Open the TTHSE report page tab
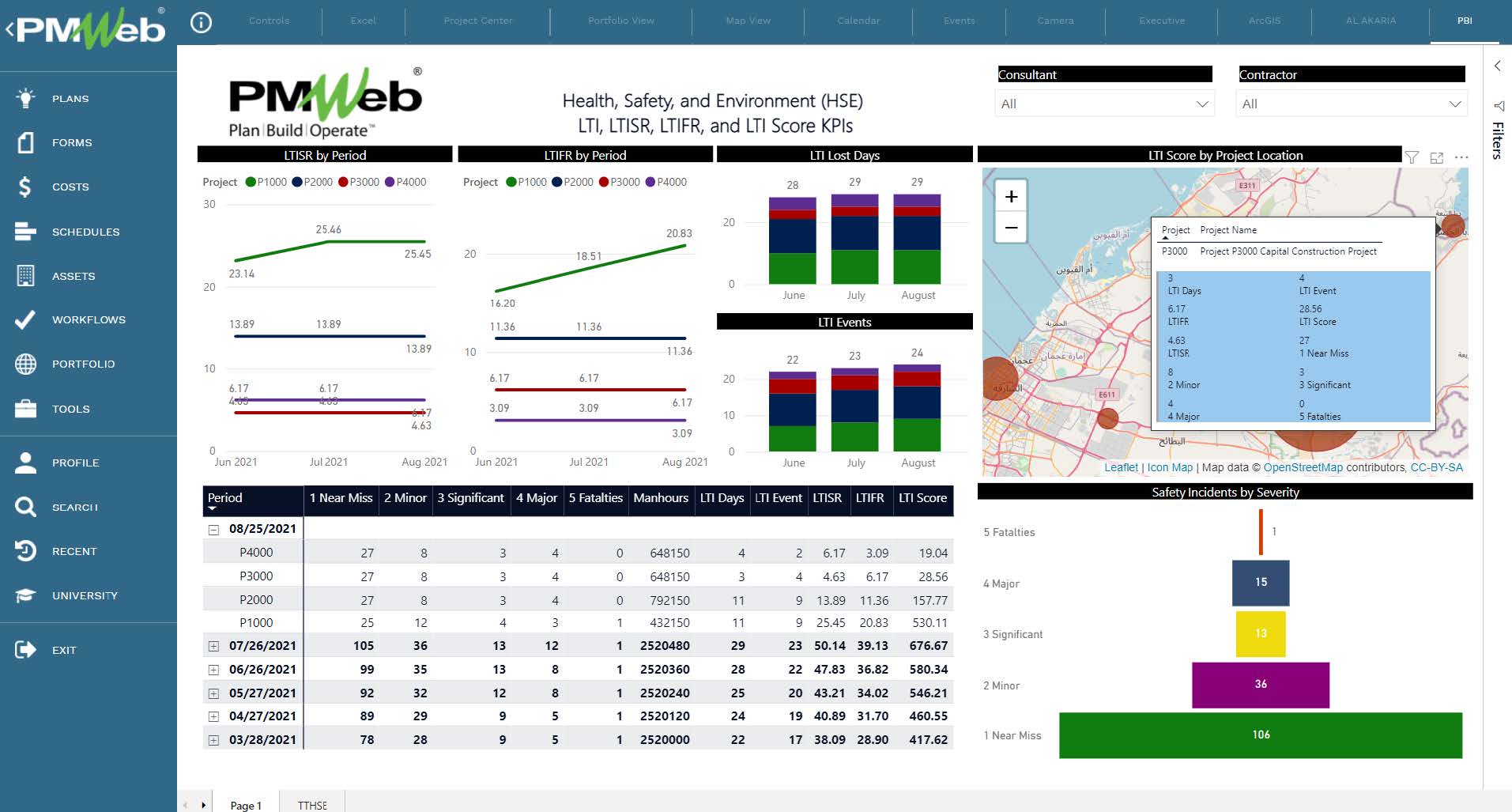The height and width of the screenshot is (812, 1512). coord(312,805)
